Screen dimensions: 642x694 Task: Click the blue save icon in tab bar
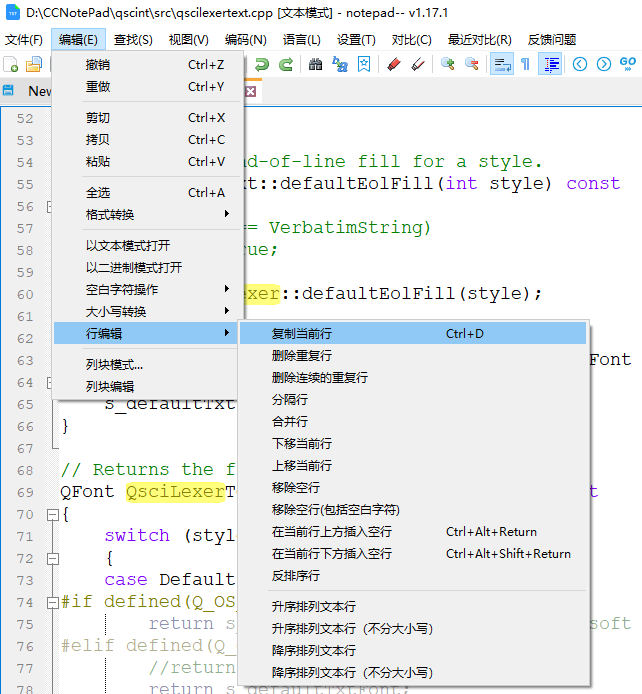[x=8, y=91]
